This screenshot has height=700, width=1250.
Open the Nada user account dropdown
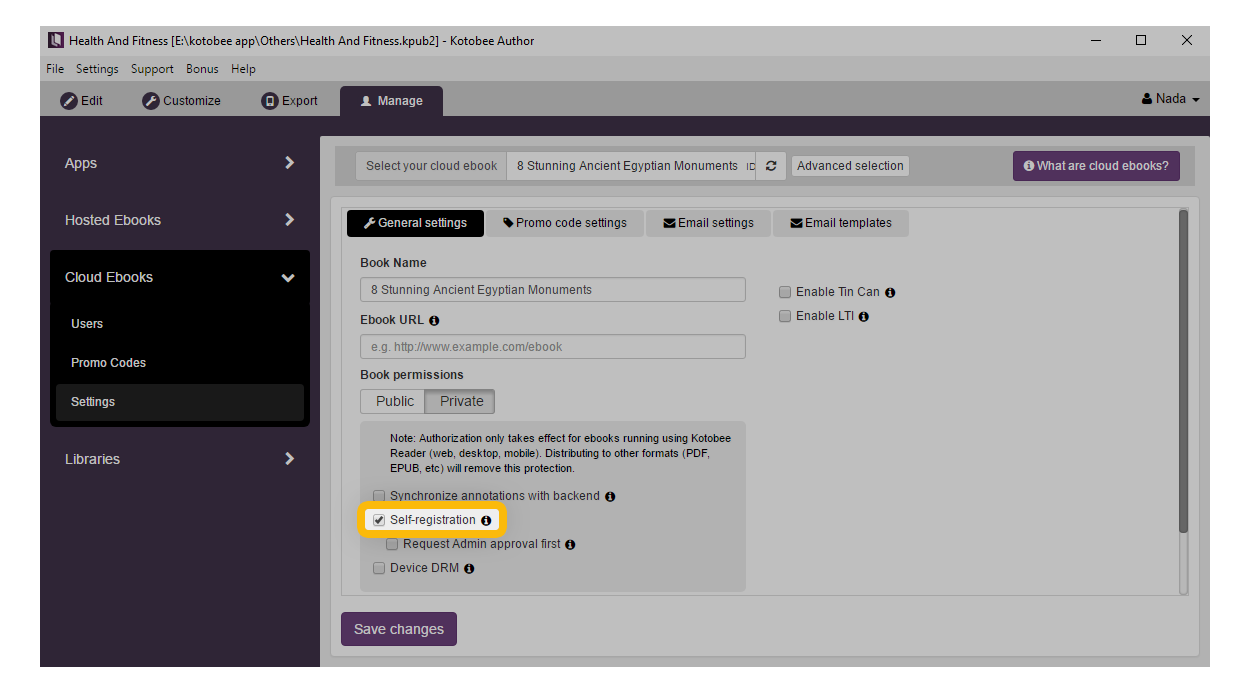click(x=1169, y=99)
